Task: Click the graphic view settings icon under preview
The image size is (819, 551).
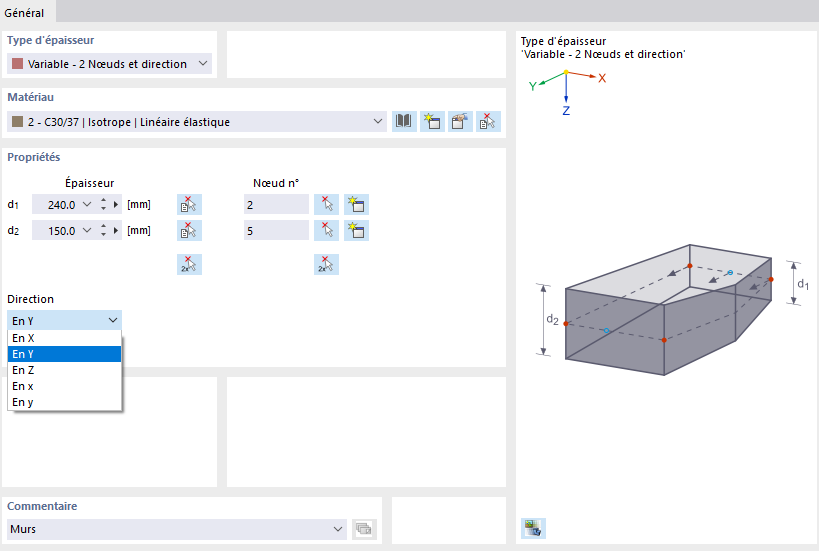Action: pyautogui.click(x=533, y=528)
